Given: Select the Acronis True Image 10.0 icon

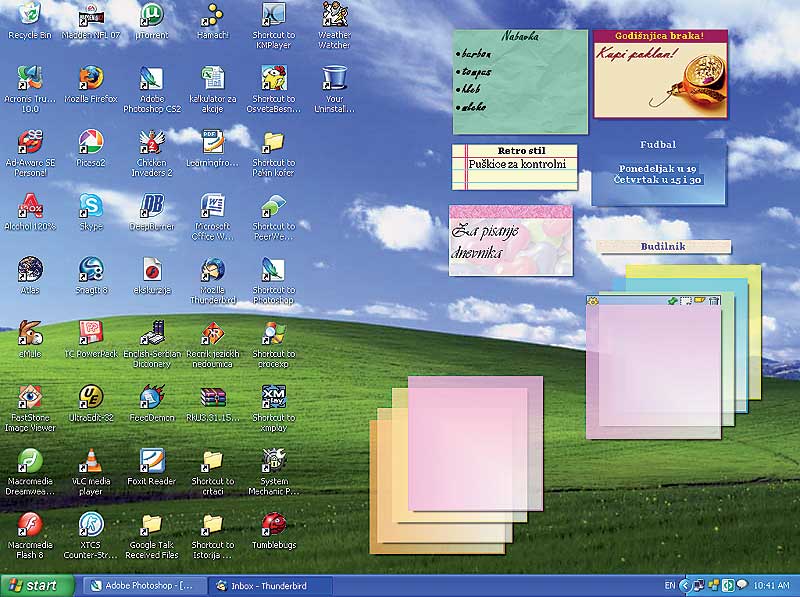Looking at the screenshot, I should tap(30, 78).
